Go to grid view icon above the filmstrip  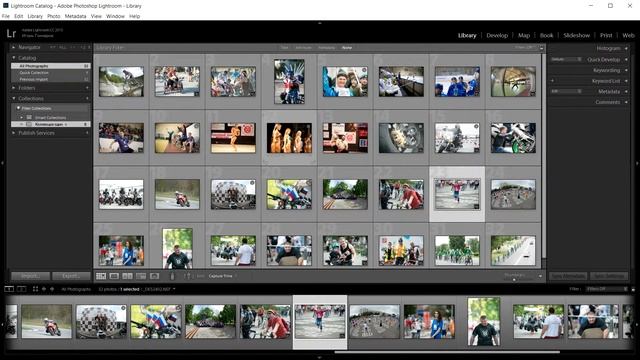click(36, 289)
